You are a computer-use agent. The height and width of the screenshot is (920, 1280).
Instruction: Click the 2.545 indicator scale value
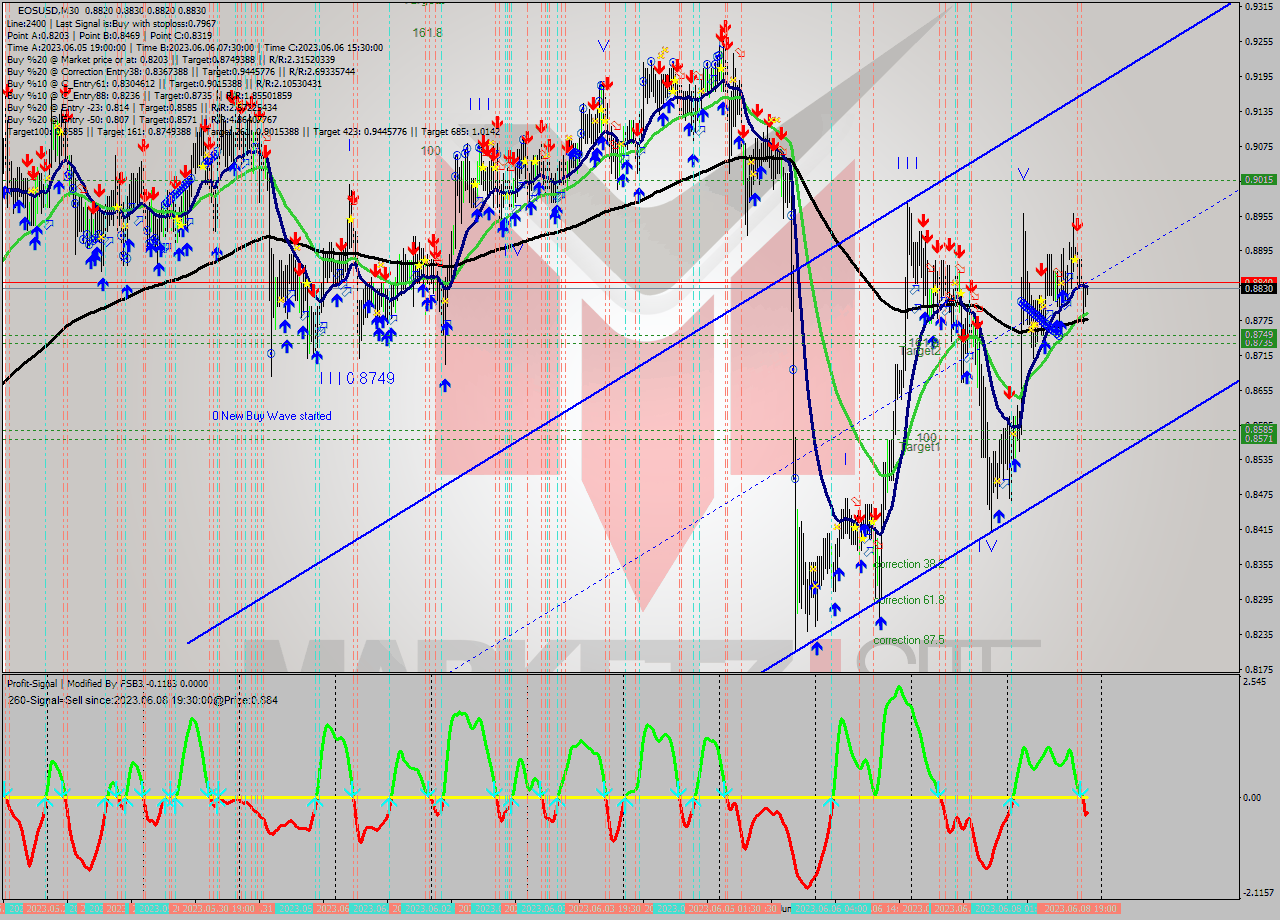[1254, 682]
